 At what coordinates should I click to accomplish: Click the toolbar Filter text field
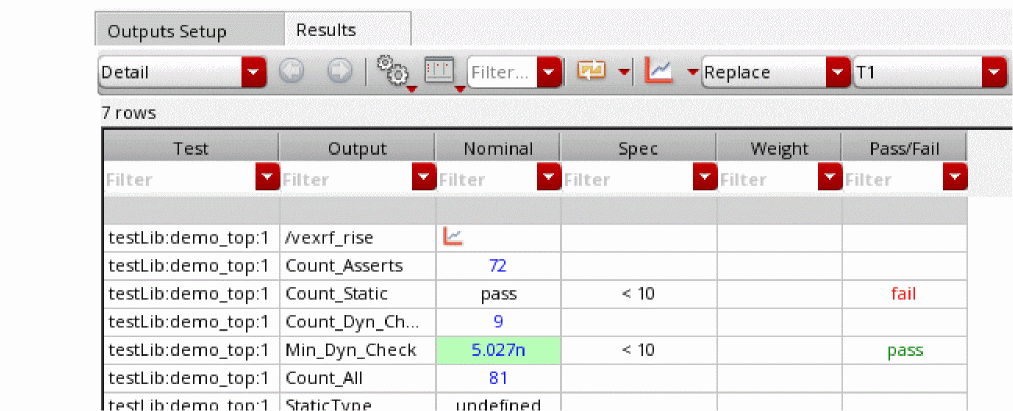501,72
